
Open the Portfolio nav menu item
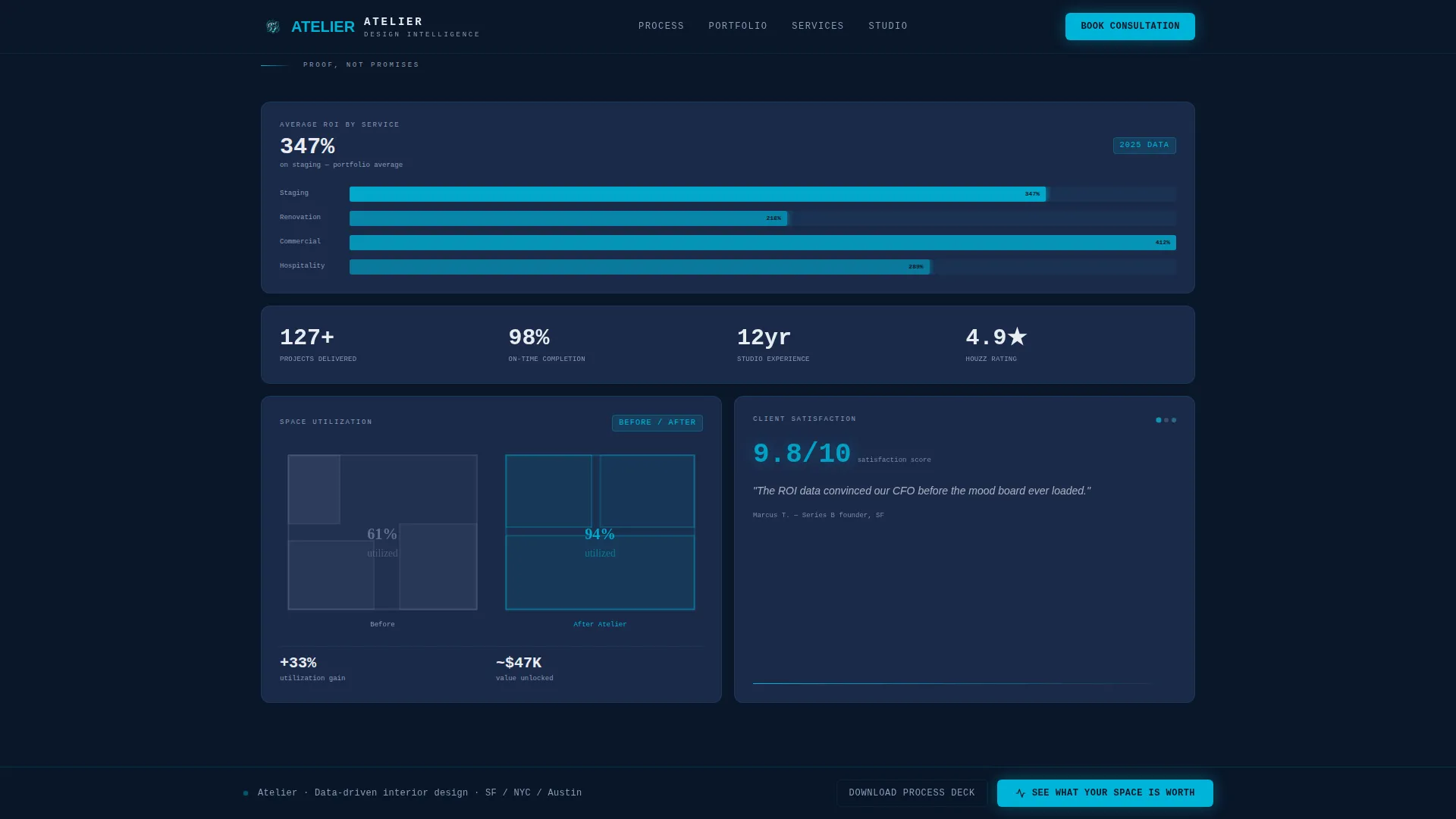pos(738,27)
